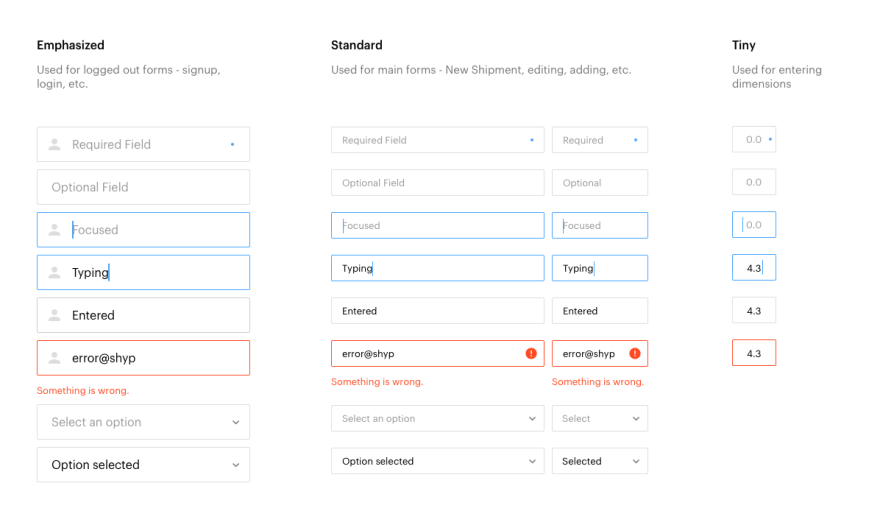The height and width of the screenshot is (525, 880).
Task: Click 'Used for entering dimensions' description
Action: click(x=777, y=76)
